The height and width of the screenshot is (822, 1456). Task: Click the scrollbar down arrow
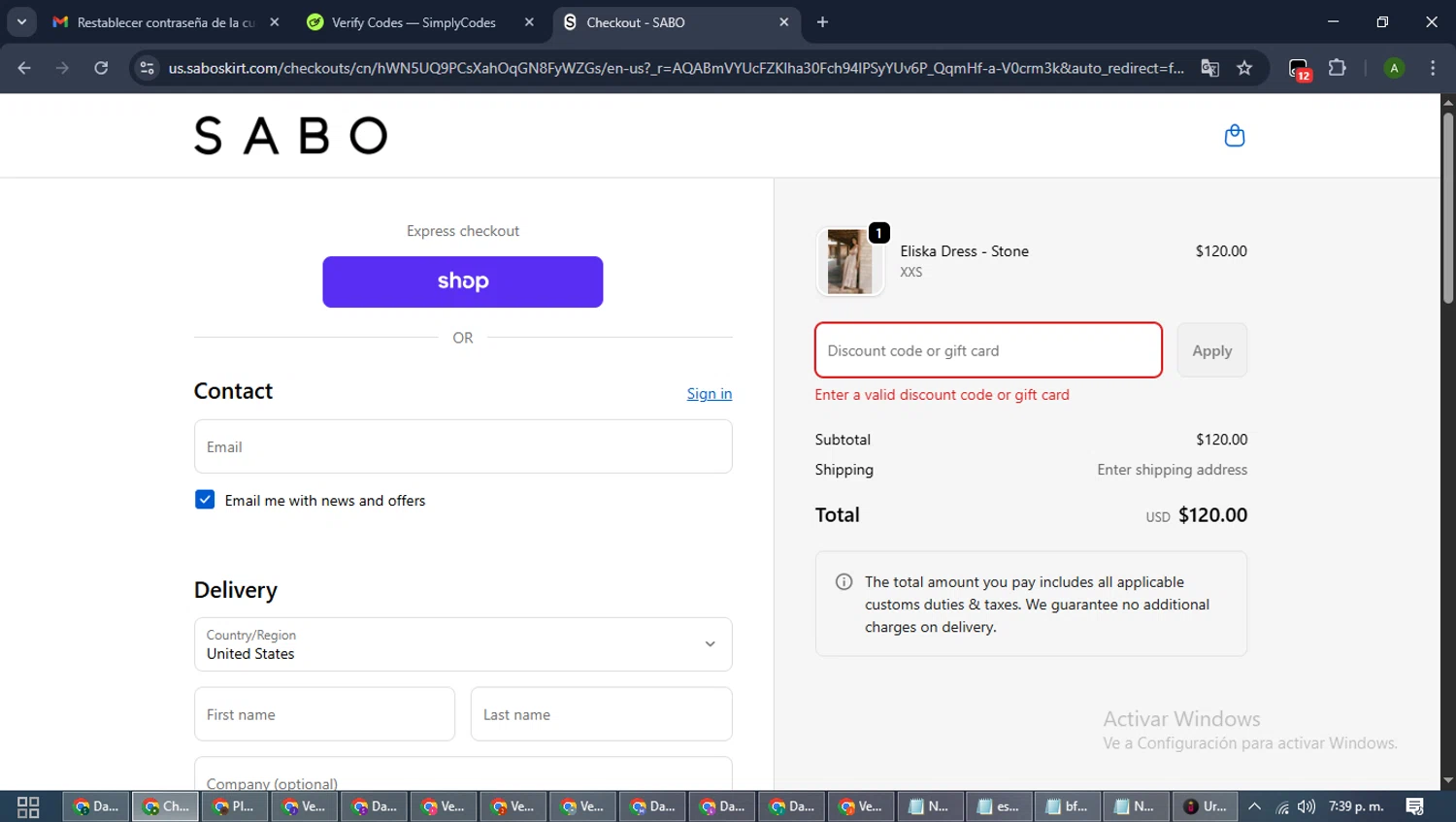[1447, 780]
